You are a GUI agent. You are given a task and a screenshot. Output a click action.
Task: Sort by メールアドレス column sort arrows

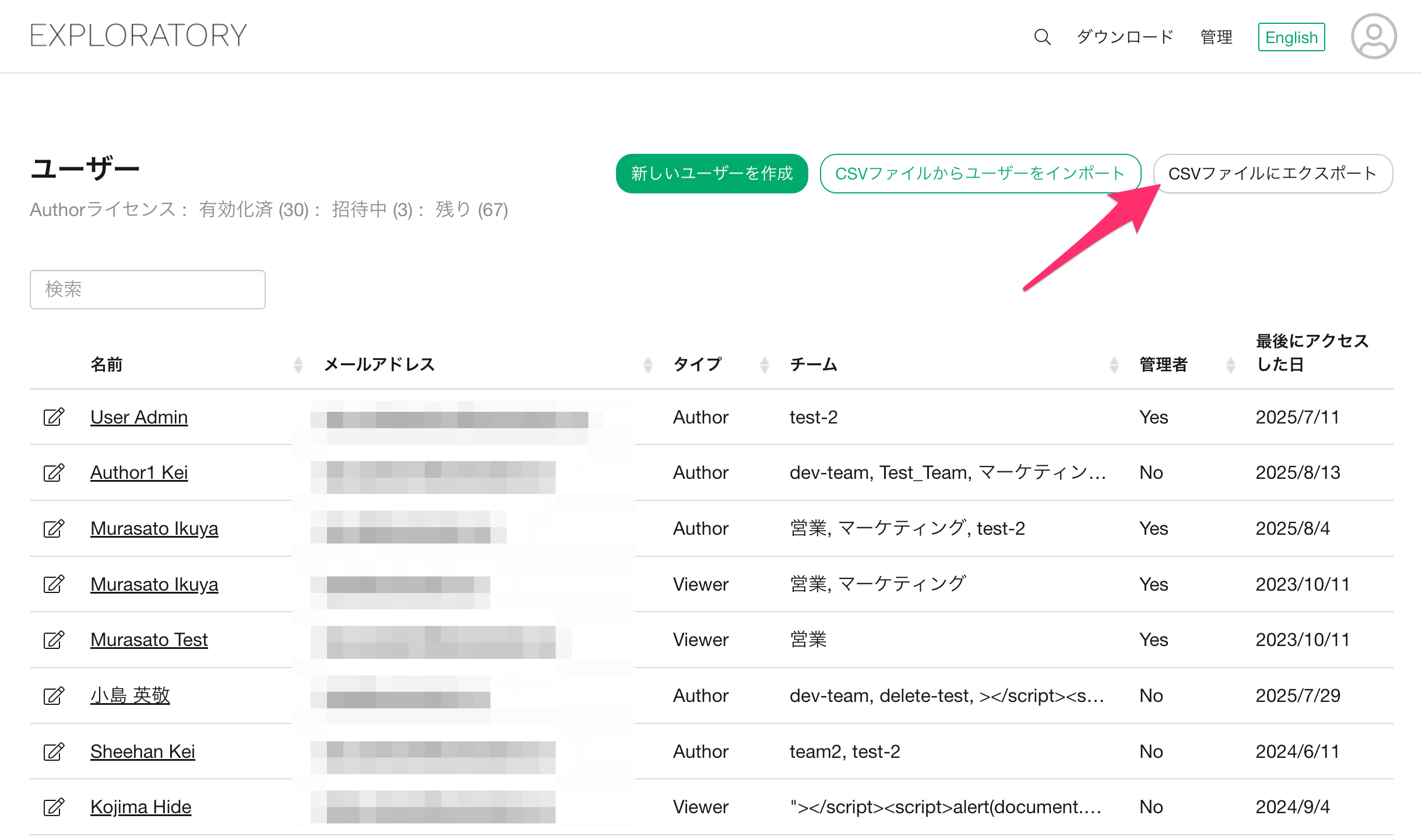click(647, 365)
